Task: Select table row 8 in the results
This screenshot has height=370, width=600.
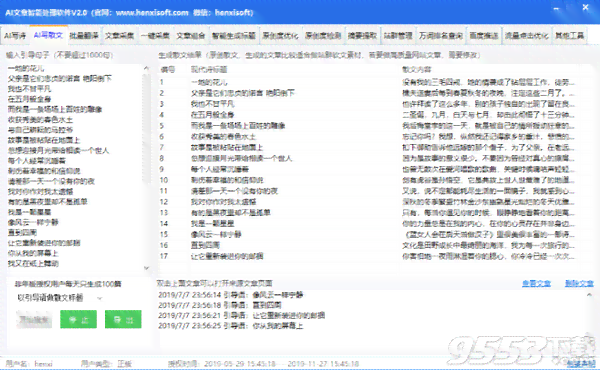Action: [368, 158]
